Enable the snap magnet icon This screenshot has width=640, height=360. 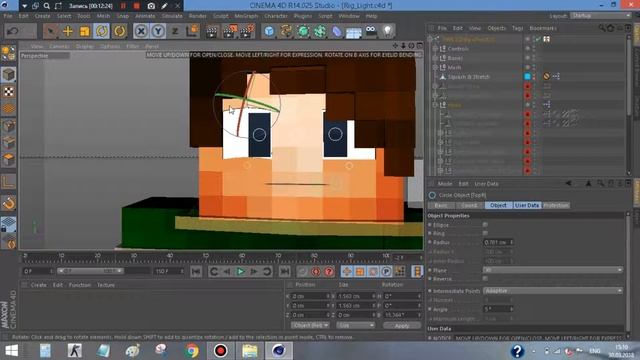tap(9, 203)
